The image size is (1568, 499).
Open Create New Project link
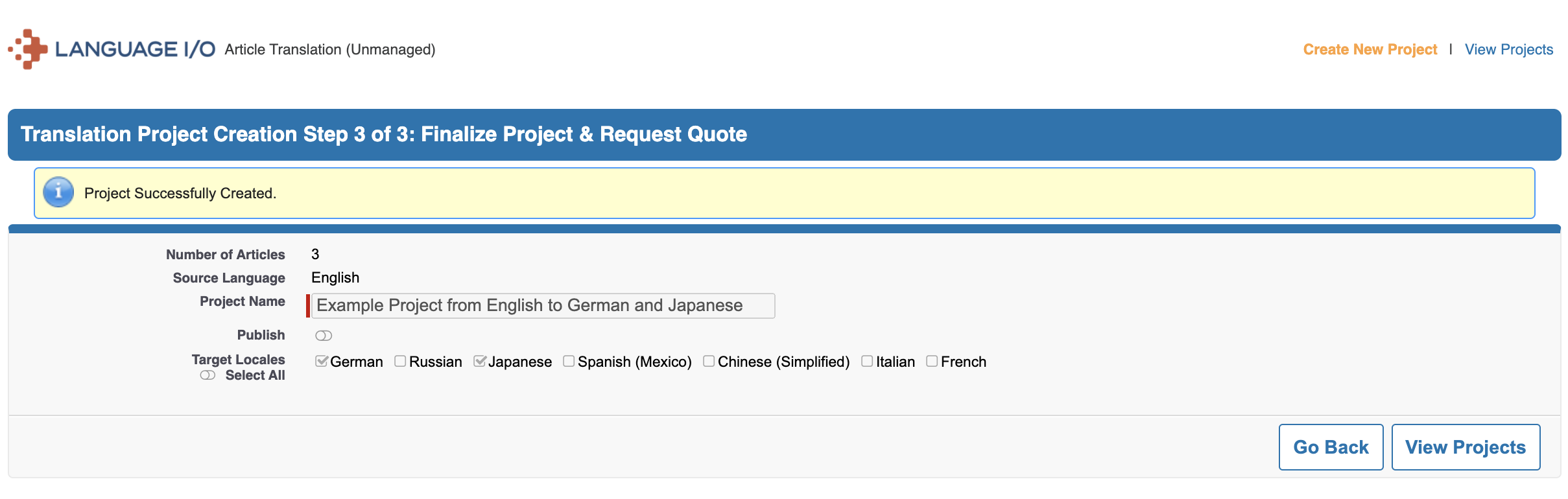(1370, 49)
